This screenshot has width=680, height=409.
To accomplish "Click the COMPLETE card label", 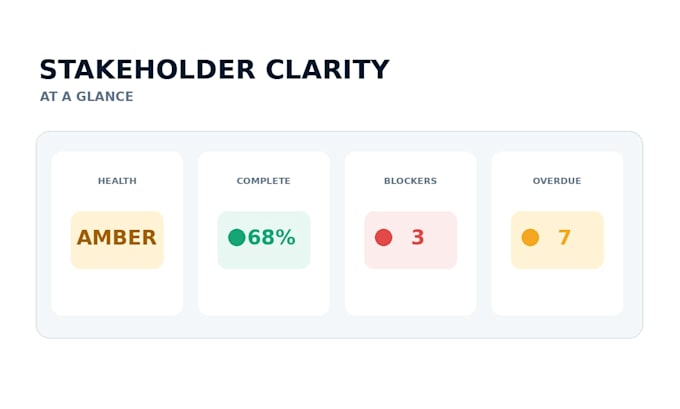I will point(264,181).
